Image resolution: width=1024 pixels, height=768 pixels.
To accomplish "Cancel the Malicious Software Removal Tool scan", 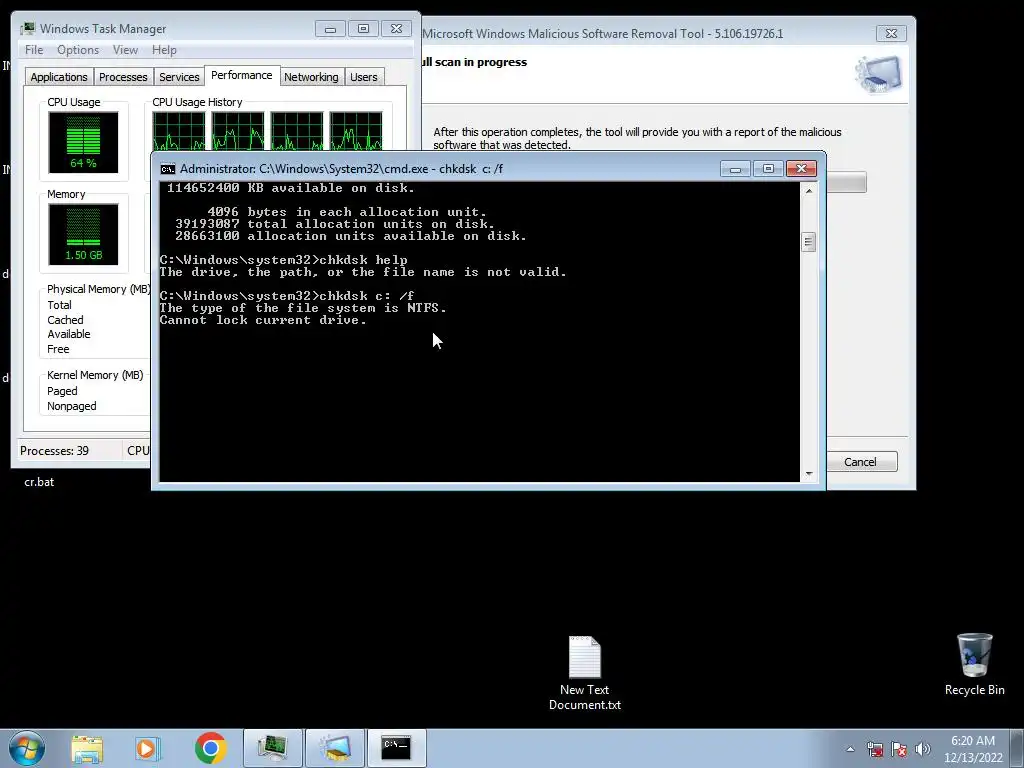I will (860, 462).
